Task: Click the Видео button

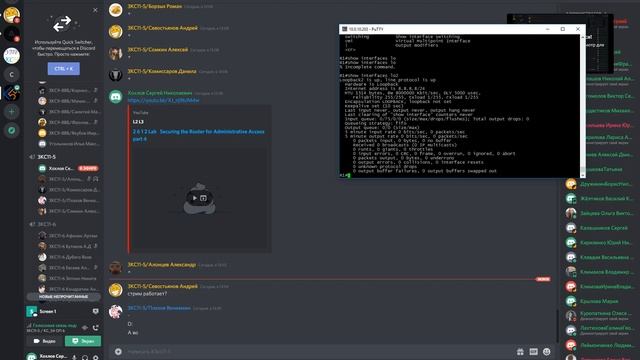Action: (45, 341)
